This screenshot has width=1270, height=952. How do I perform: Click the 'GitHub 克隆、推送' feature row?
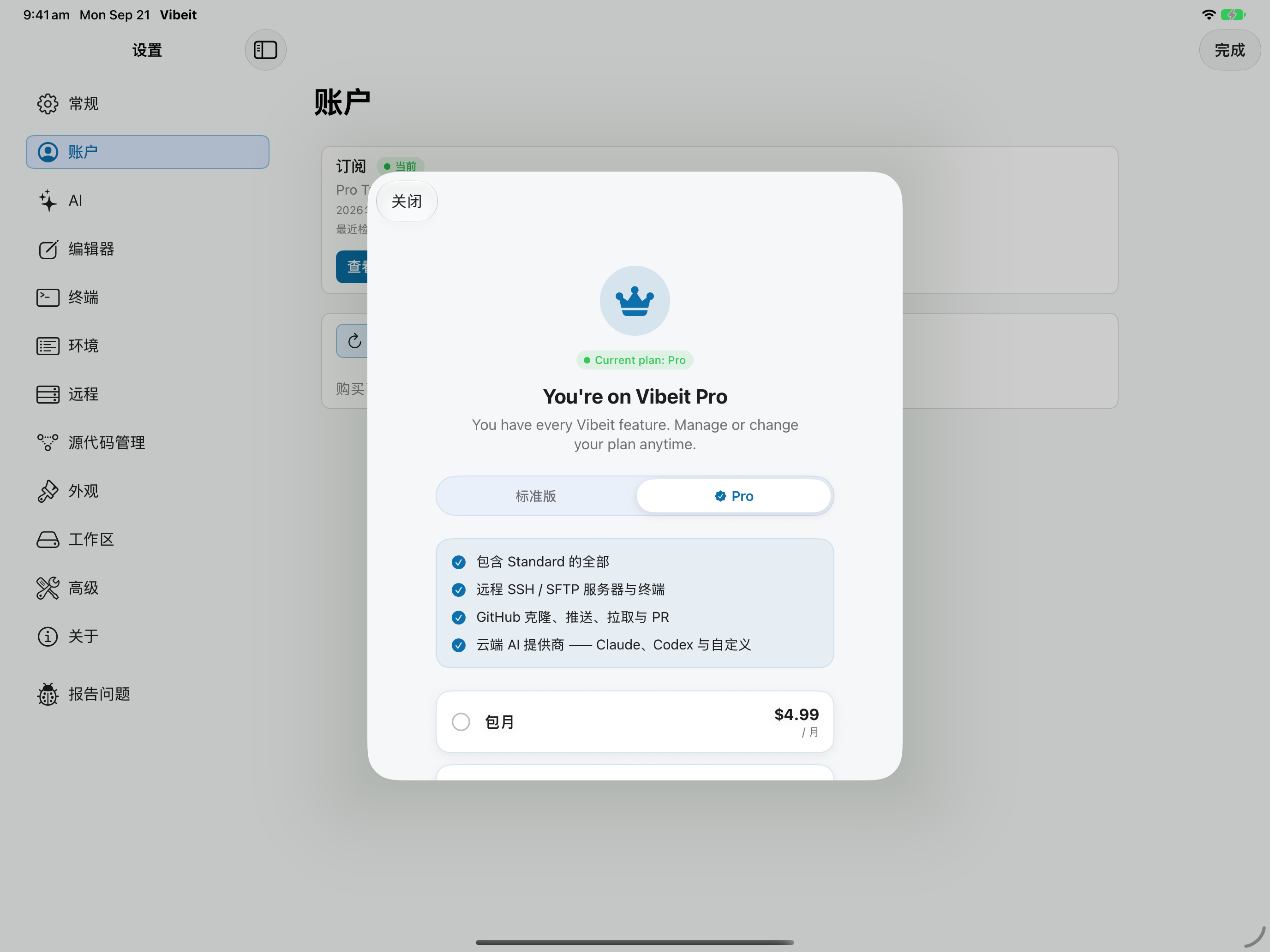click(x=635, y=617)
